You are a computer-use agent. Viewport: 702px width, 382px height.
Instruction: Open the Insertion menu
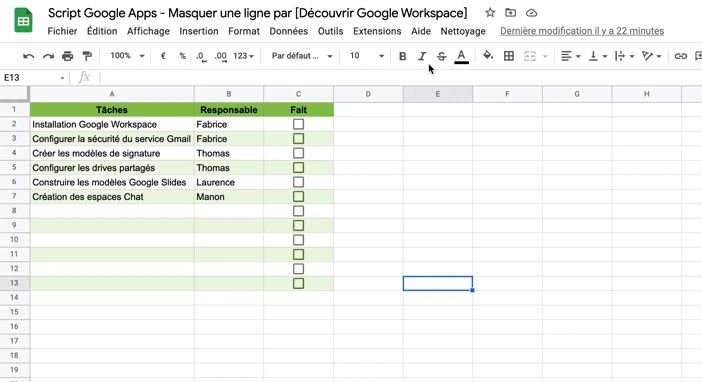(199, 31)
